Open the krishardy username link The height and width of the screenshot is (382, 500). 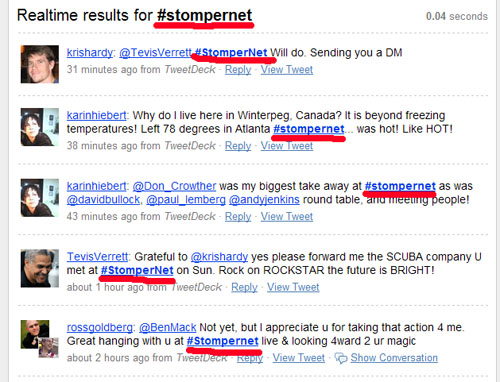point(90,53)
